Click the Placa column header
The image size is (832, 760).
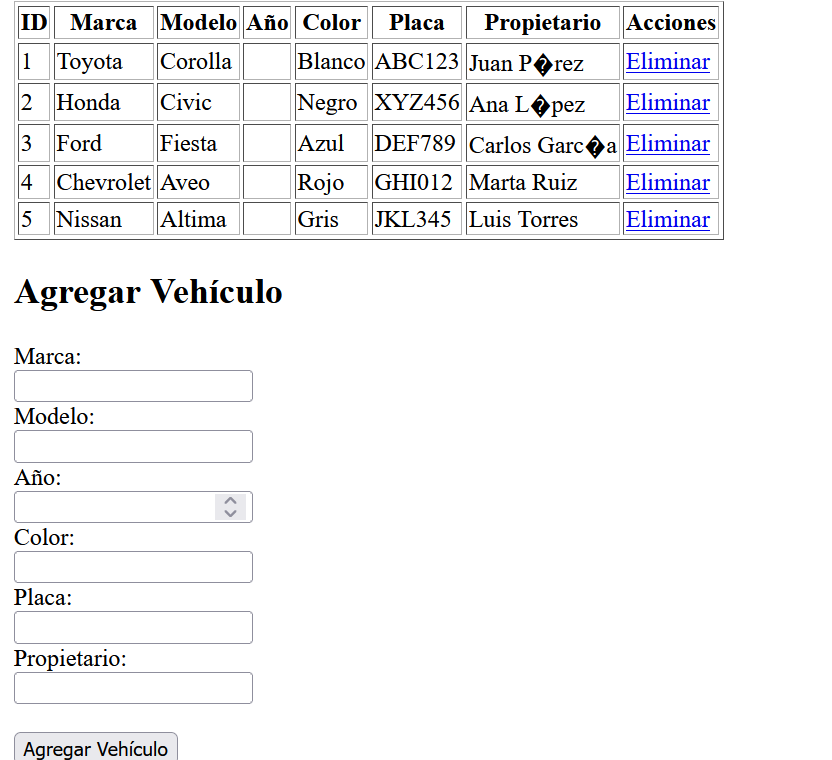click(x=416, y=23)
